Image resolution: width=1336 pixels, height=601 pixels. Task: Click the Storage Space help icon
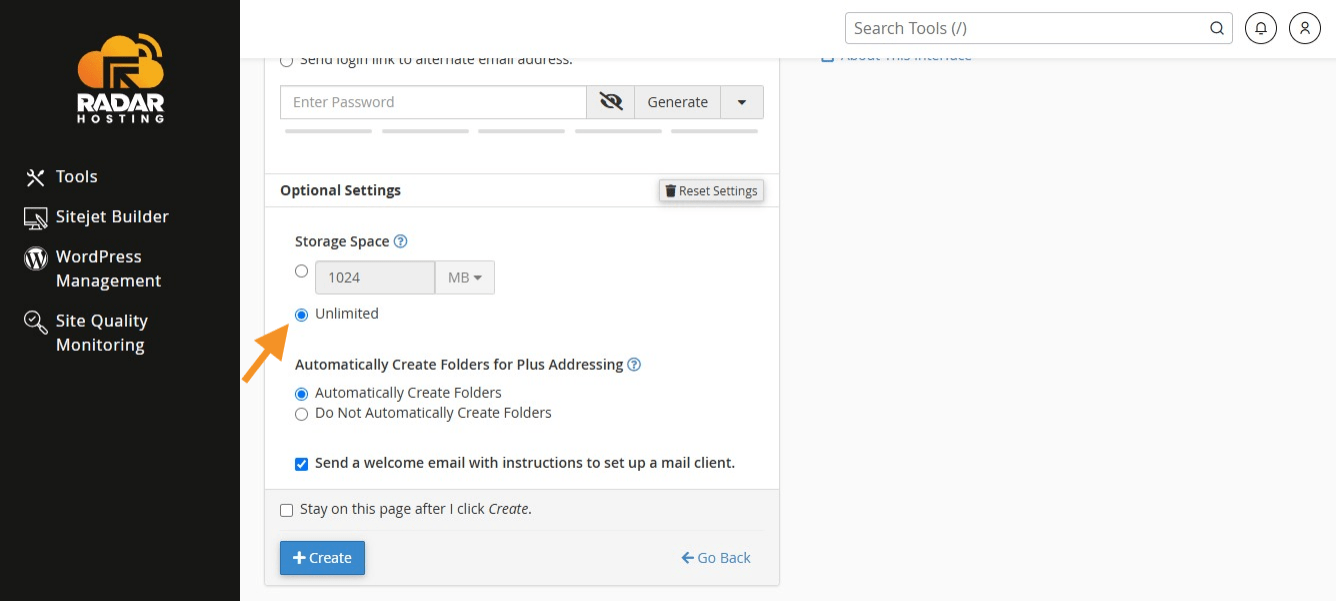(x=401, y=241)
